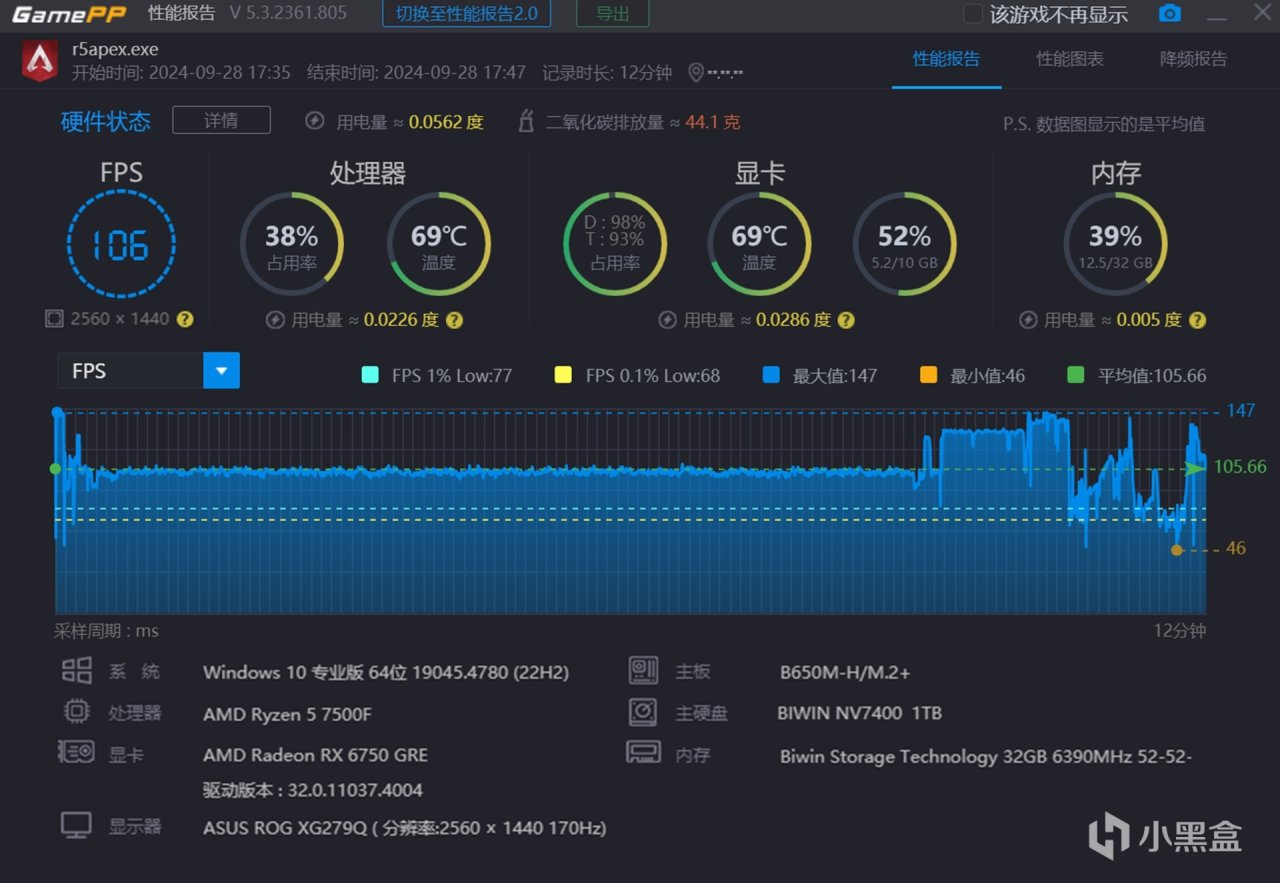Click the CO2 emission bottle icon
This screenshot has width=1280, height=883.
coord(525,122)
